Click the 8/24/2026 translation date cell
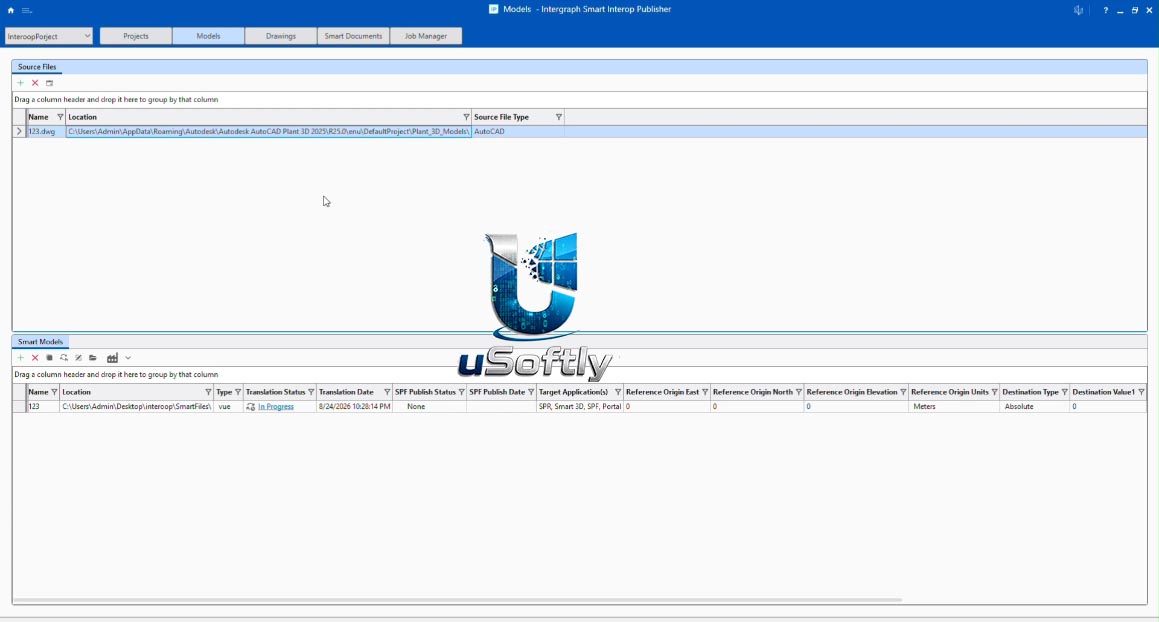Screen dimensions: 1159x622 (x=354, y=407)
